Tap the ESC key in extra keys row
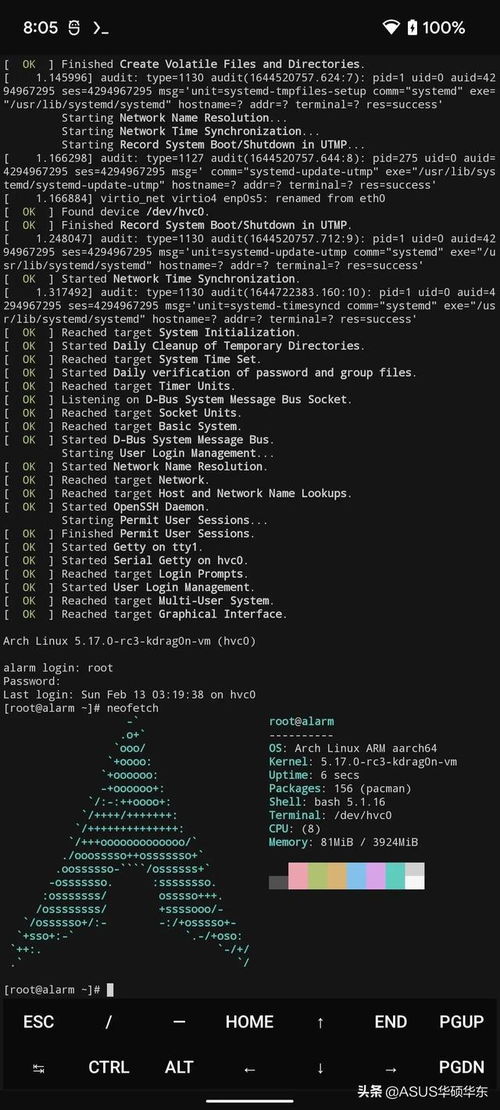The image size is (500, 1110). [38, 1022]
